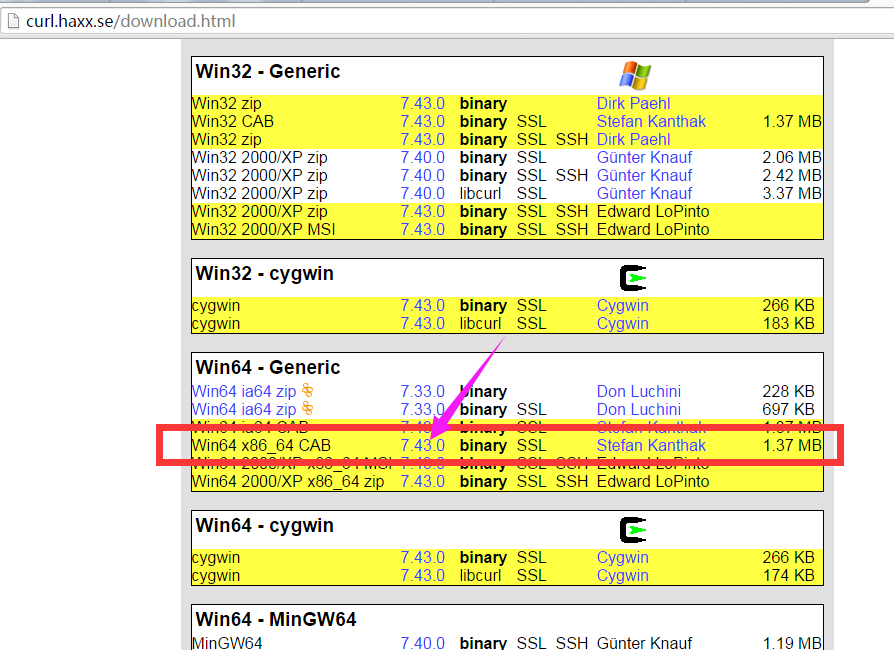Open the first Win64 ia64 zip link (228 KB)
894x650 pixels.
[244, 392]
